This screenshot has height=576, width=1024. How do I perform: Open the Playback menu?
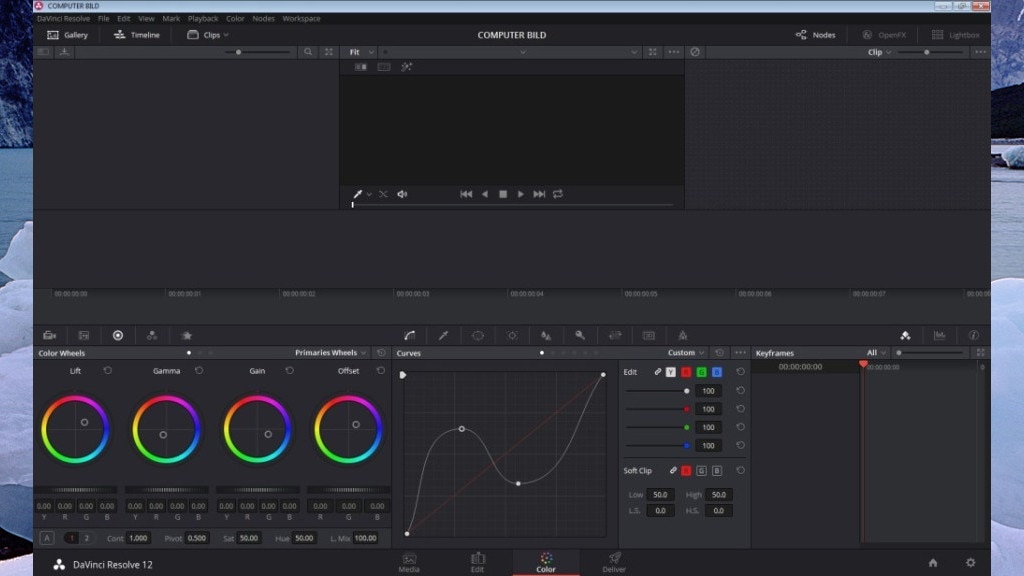coord(203,18)
